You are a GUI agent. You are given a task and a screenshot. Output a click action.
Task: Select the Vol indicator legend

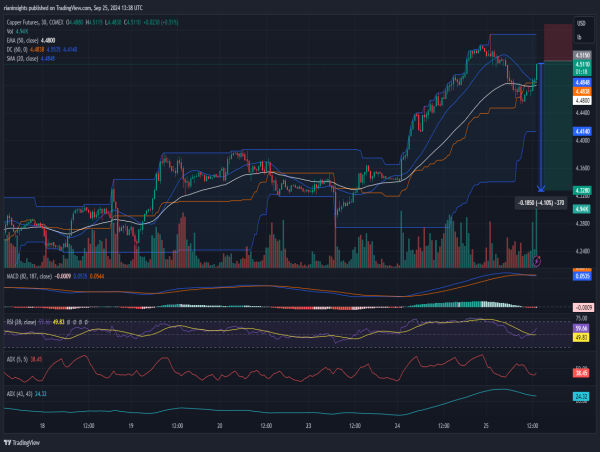(17, 31)
